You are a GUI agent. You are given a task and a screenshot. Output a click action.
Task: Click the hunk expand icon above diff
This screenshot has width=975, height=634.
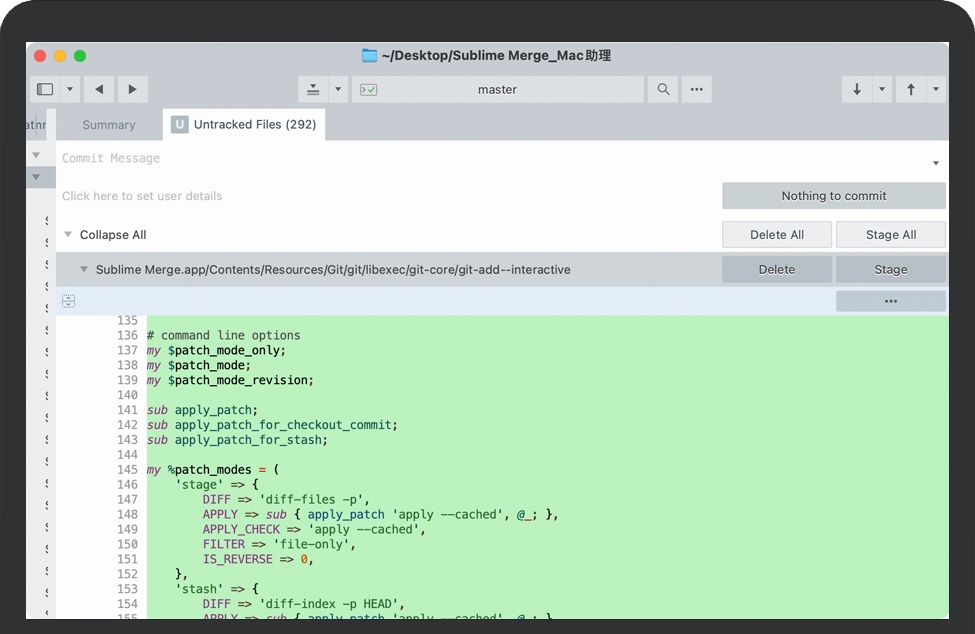click(x=68, y=301)
